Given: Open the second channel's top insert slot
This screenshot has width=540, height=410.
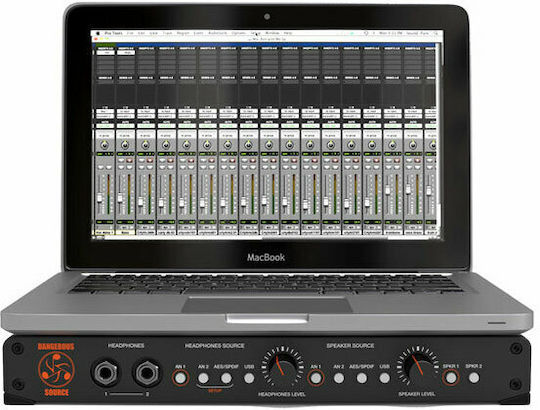Looking at the screenshot, I should click(125, 53).
